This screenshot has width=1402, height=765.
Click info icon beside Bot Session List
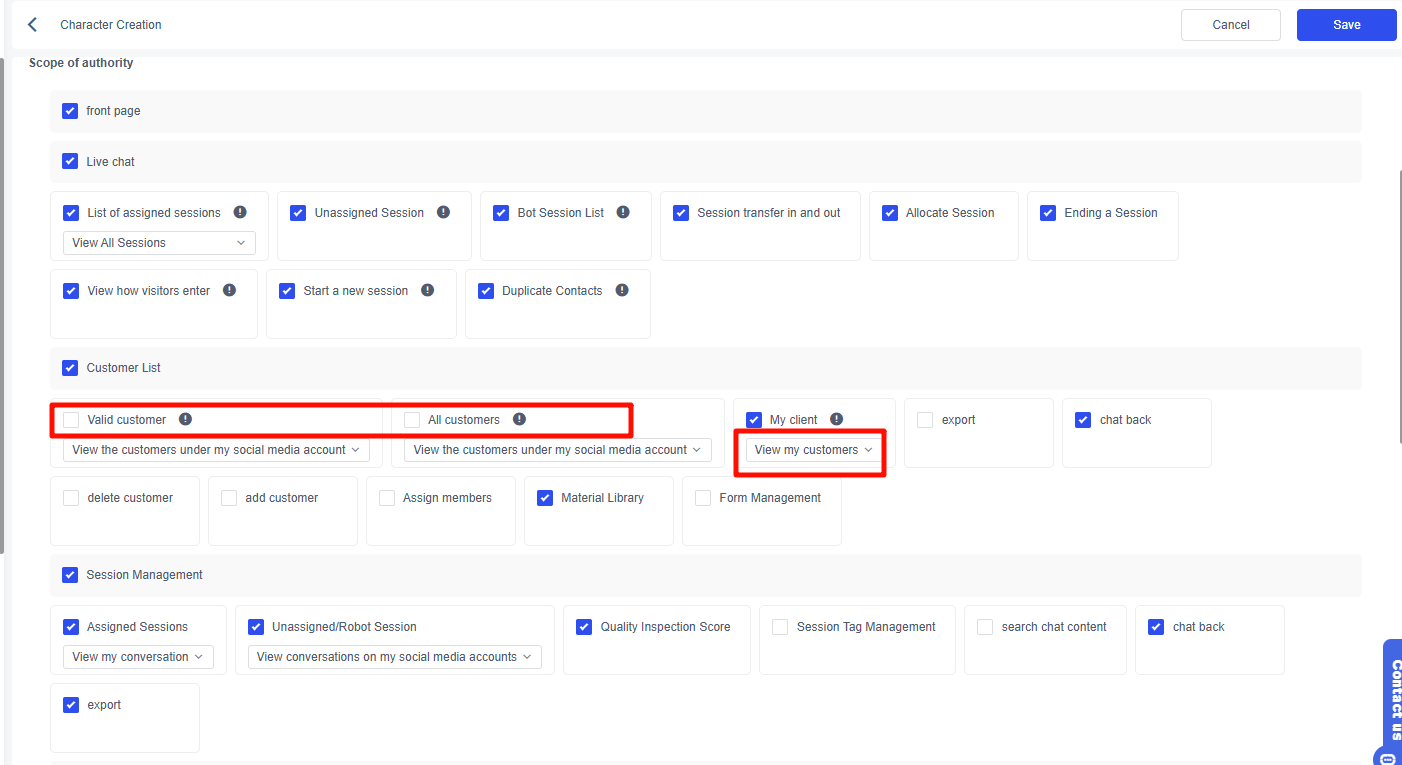tap(623, 212)
